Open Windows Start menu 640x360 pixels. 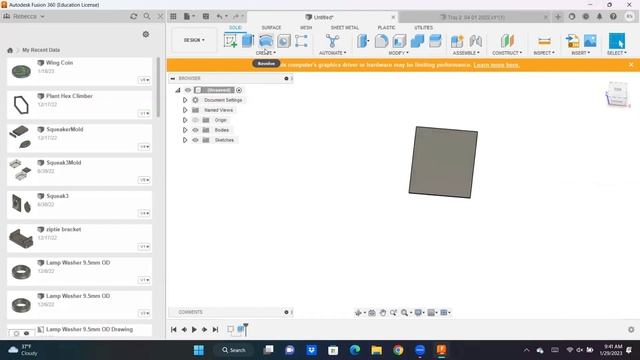[199, 350]
